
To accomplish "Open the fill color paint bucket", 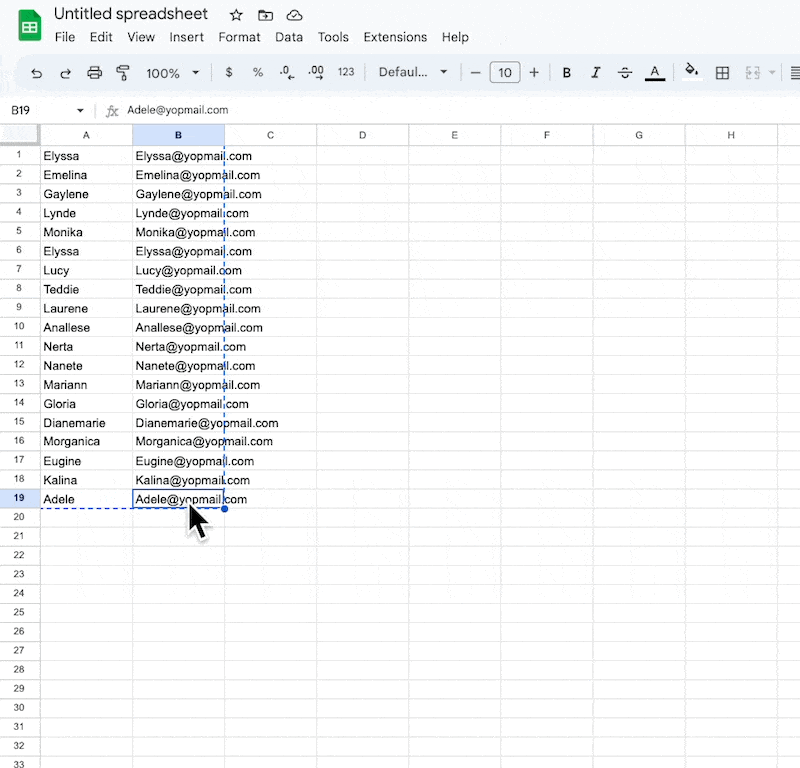I will (x=692, y=71).
